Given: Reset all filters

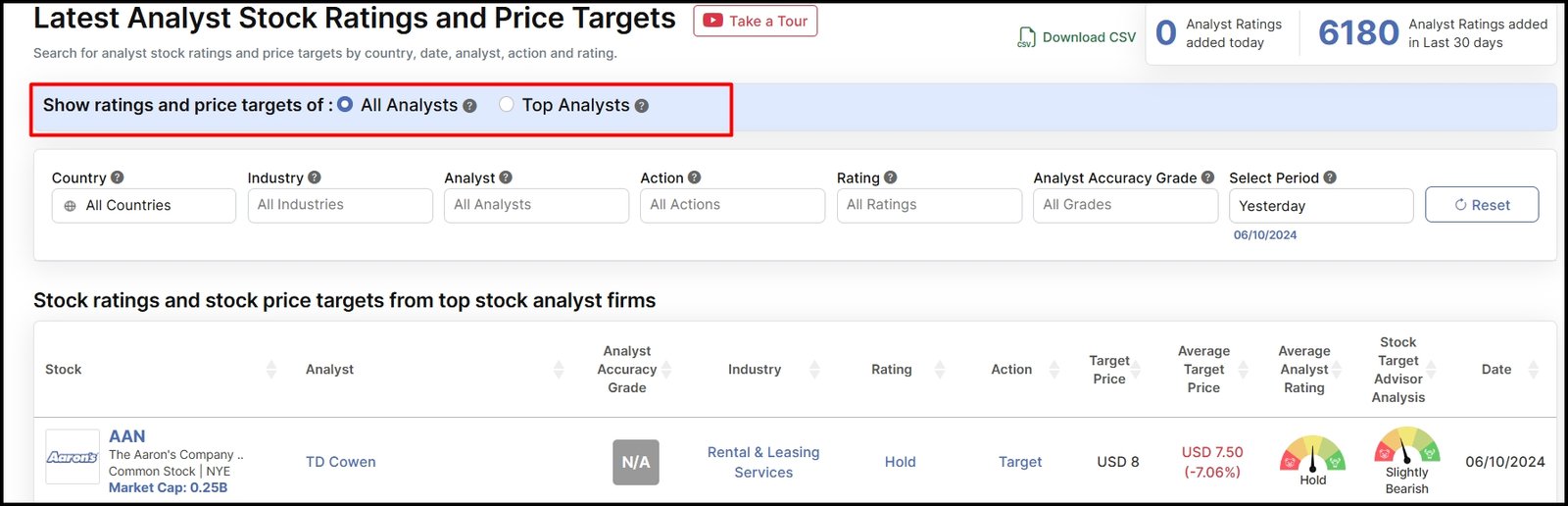Looking at the screenshot, I should pyautogui.click(x=1482, y=205).
